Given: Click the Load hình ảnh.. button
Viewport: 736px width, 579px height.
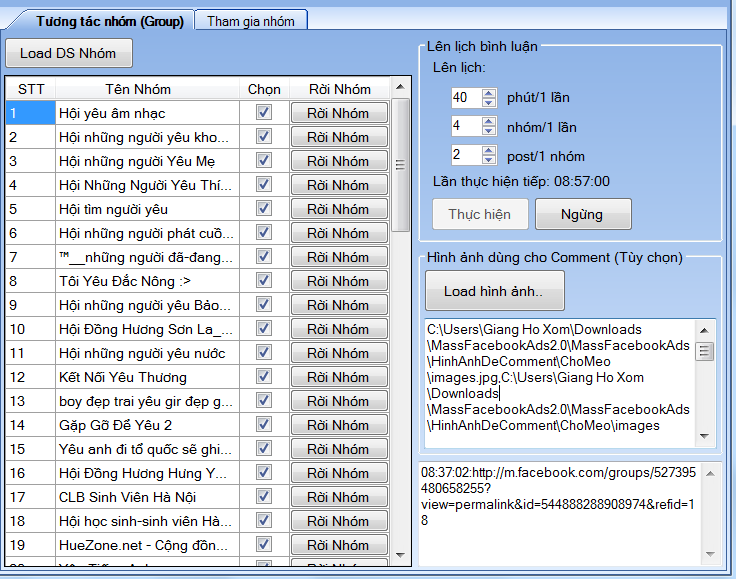Looking at the screenshot, I should point(495,291).
